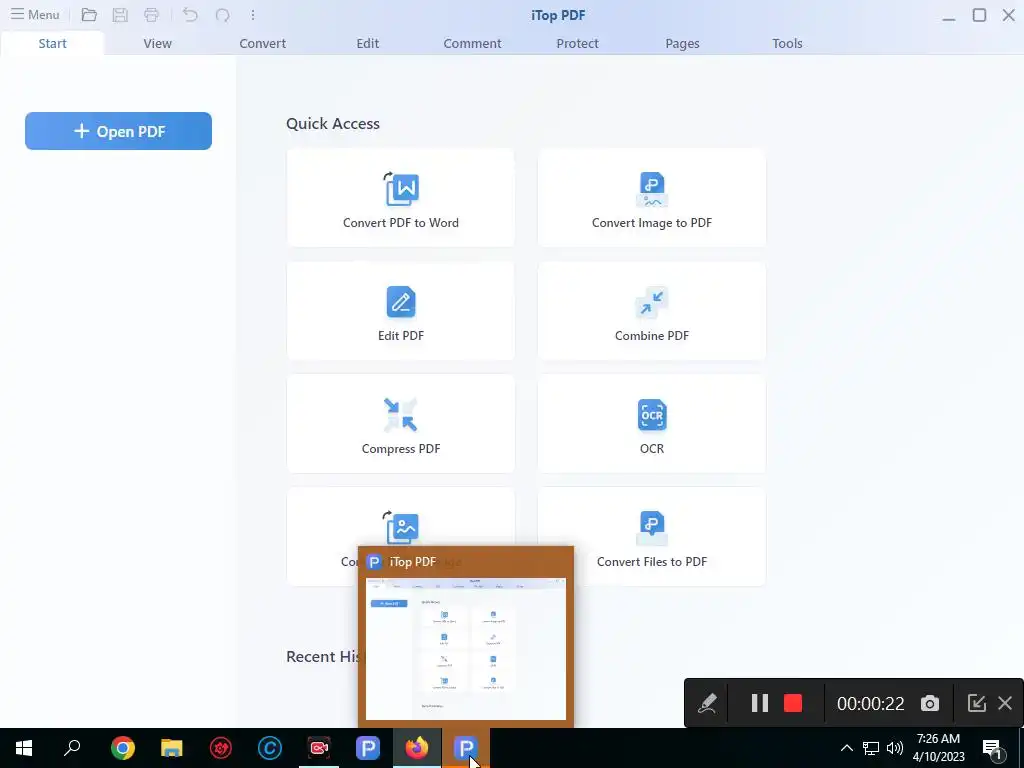Viewport: 1024px width, 768px height.
Task: Select the Convert PDF to Word label
Action: pyautogui.click(x=401, y=223)
